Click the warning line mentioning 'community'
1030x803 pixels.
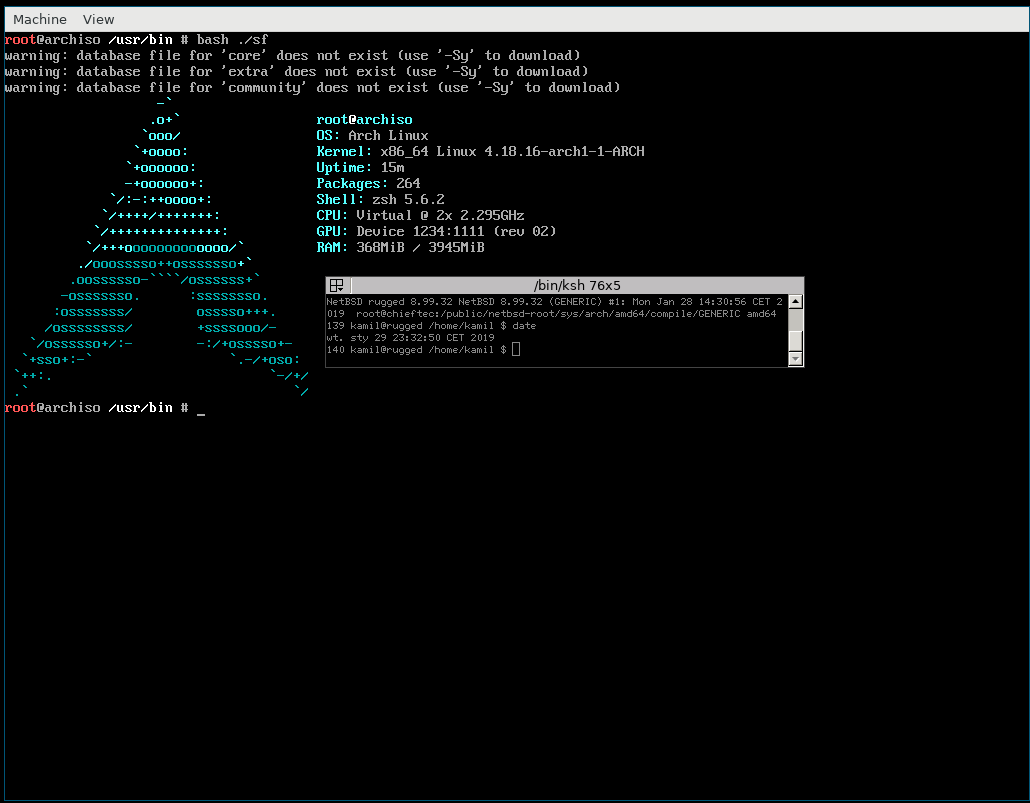tap(312, 87)
